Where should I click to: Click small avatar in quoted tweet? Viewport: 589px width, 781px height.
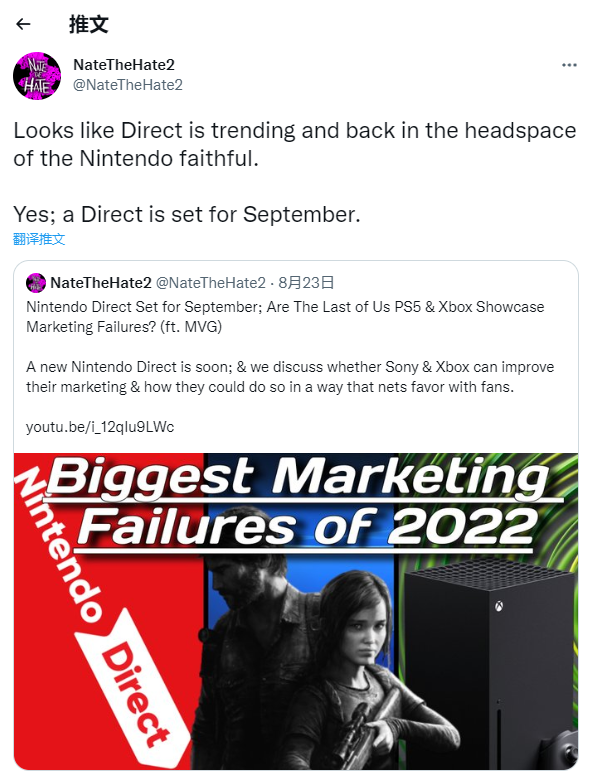[x=36, y=283]
